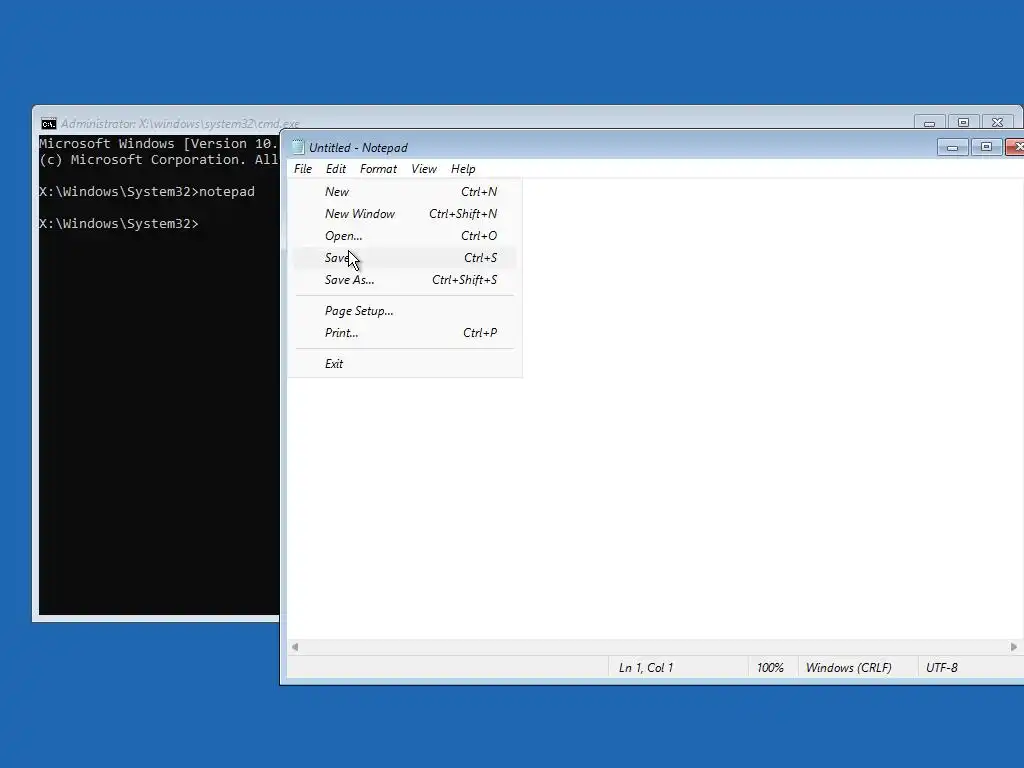Close the Command Prompt window
This screenshot has height=768, width=1024.
997,123
